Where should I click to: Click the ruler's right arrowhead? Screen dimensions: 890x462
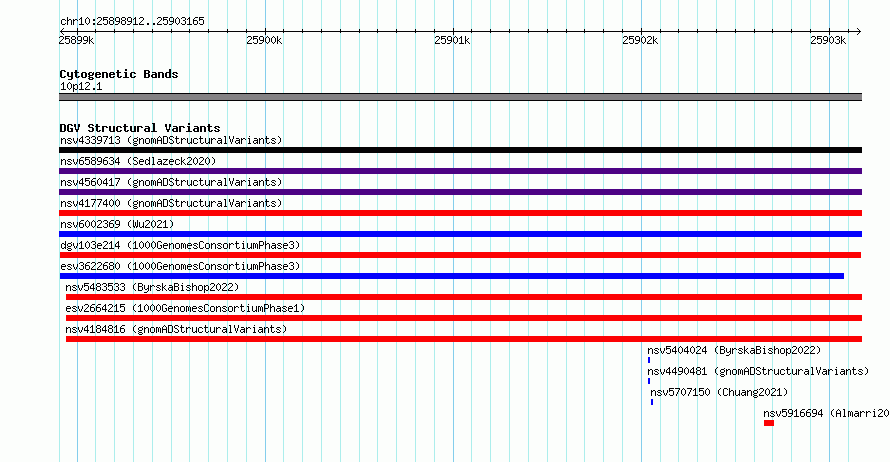pos(859,32)
